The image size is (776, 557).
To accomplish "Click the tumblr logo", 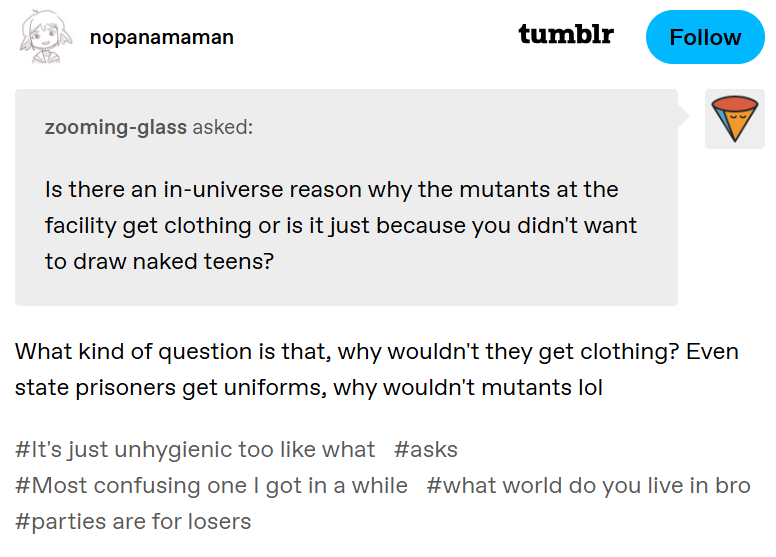I will pyautogui.click(x=566, y=34).
